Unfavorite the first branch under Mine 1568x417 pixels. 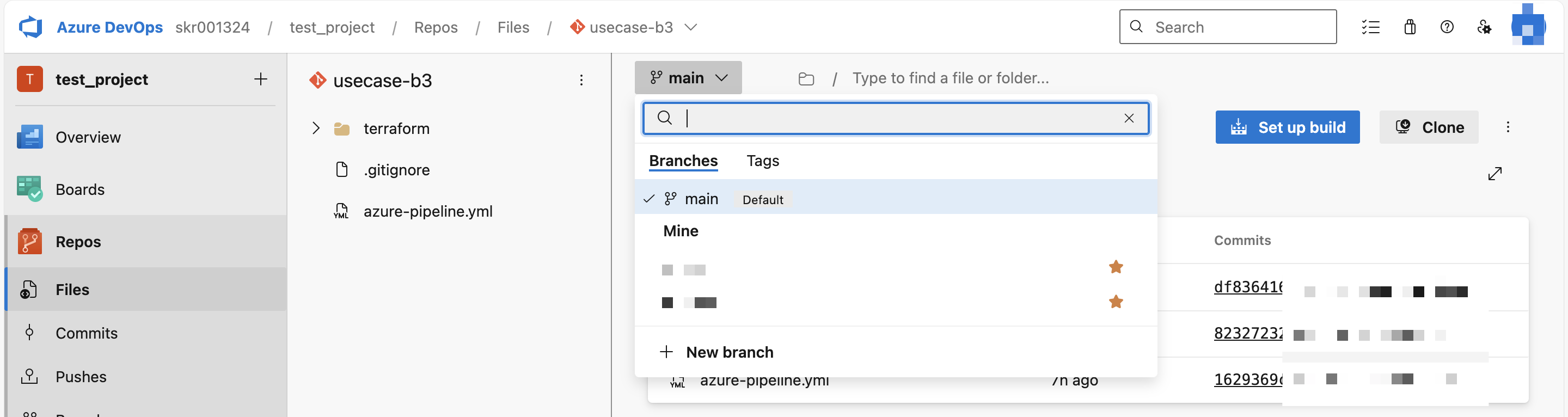pyautogui.click(x=1116, y=267)
